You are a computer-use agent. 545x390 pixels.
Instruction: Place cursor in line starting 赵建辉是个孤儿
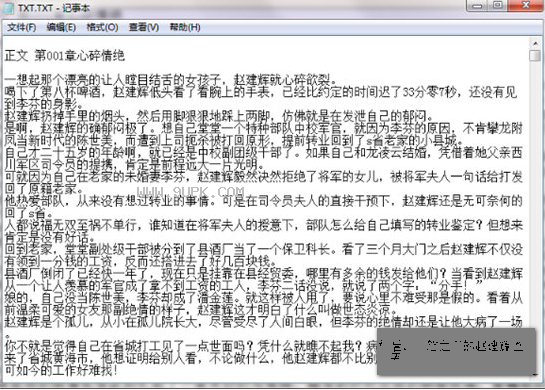263,322
